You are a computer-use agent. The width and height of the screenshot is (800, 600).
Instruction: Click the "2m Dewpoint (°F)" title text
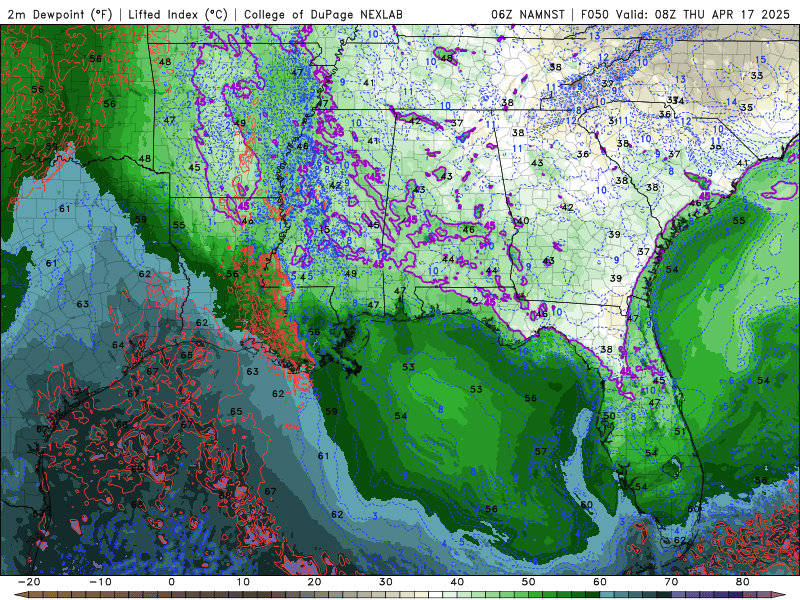pos(60,14)
